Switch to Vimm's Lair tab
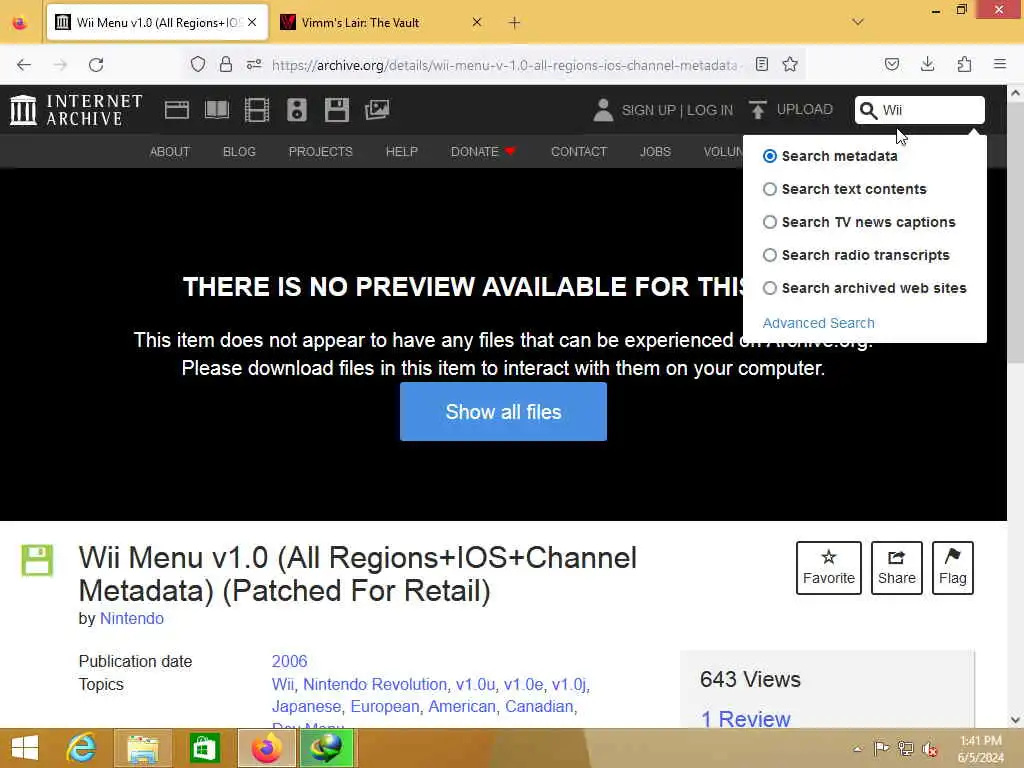The width and height of the screenshot is (1024, 768). click(x=380, y=22)
